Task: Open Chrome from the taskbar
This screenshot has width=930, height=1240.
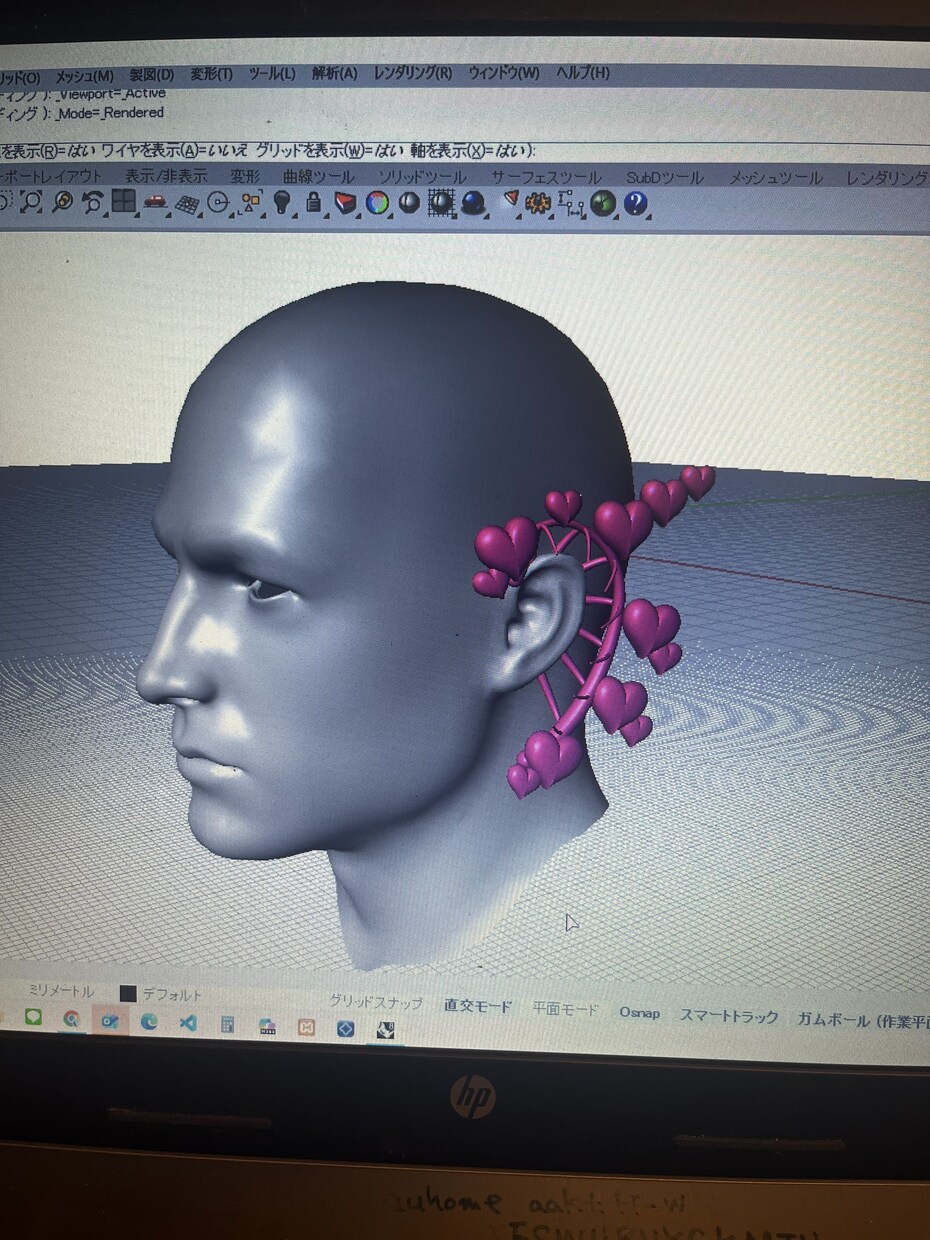Action: click(71, 1019)
